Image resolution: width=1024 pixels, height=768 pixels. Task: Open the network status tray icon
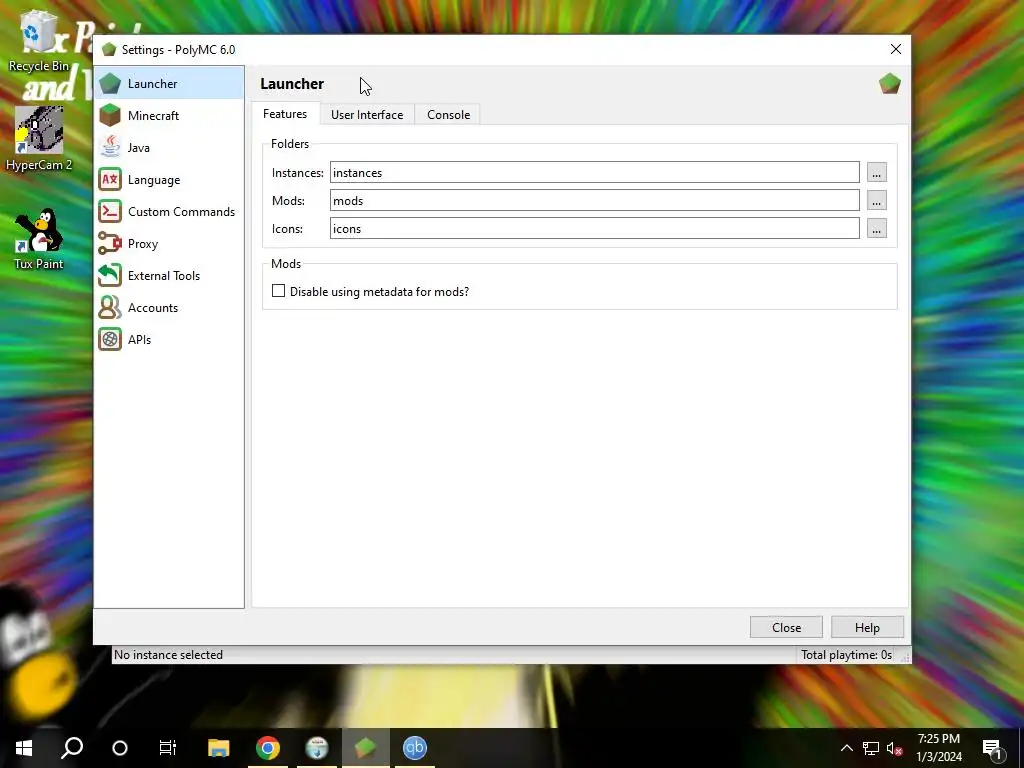(871, 748)
